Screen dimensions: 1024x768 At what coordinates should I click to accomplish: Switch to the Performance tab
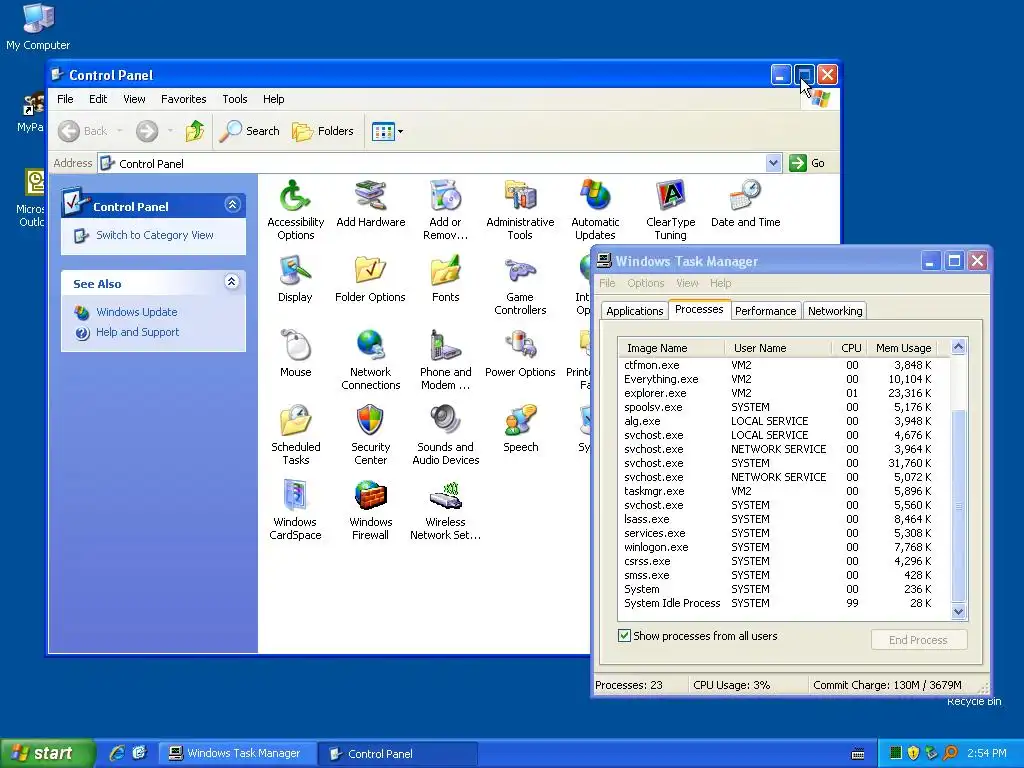[765, 311]
